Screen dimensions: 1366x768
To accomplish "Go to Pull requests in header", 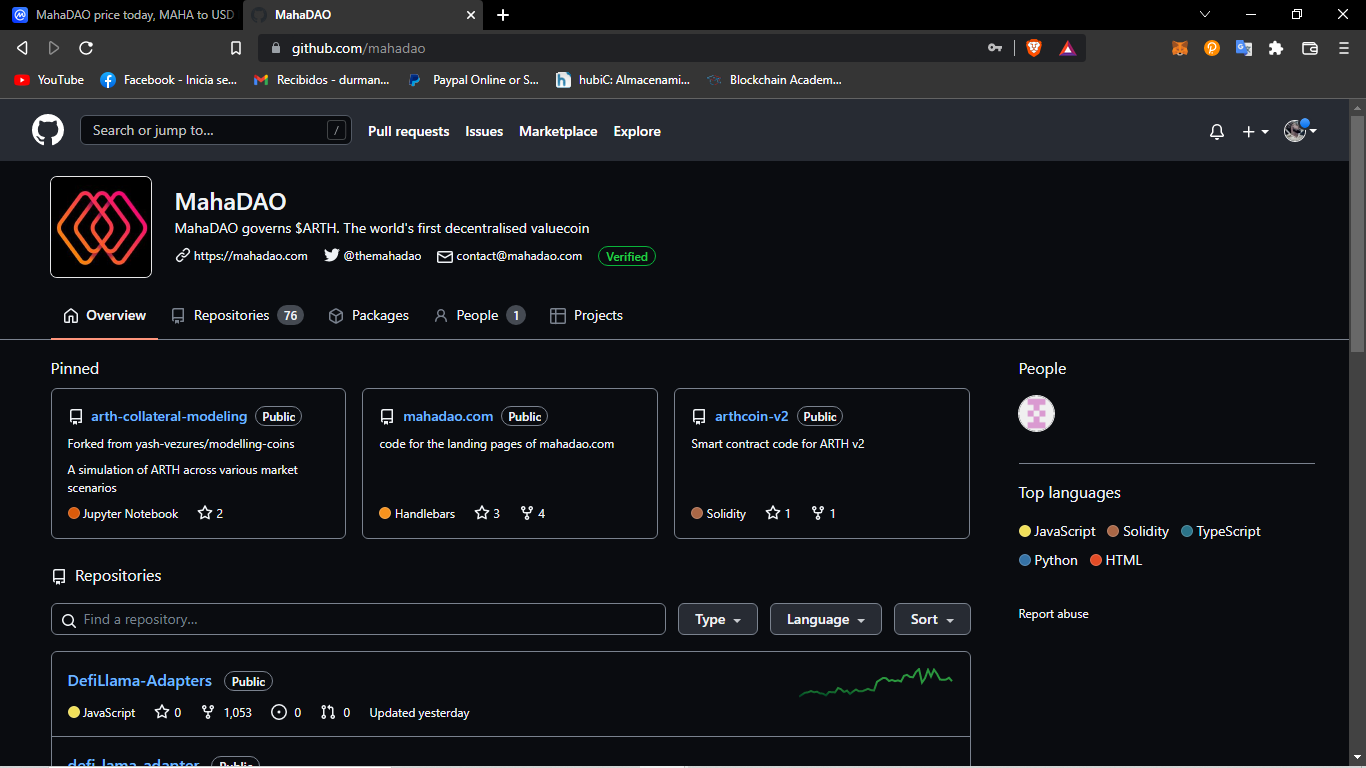I will tap(409, 131).
